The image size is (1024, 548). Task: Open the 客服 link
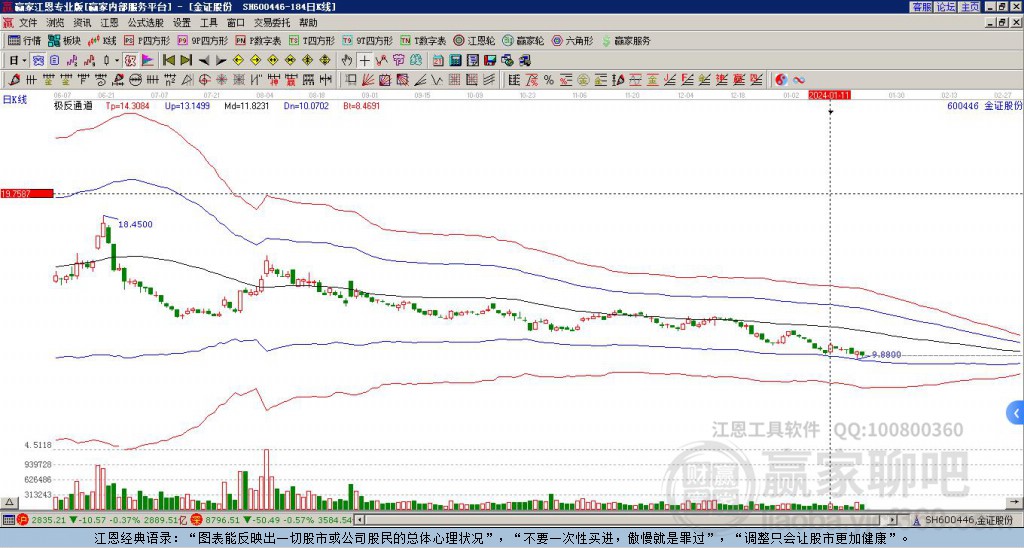tap(921, 7)
